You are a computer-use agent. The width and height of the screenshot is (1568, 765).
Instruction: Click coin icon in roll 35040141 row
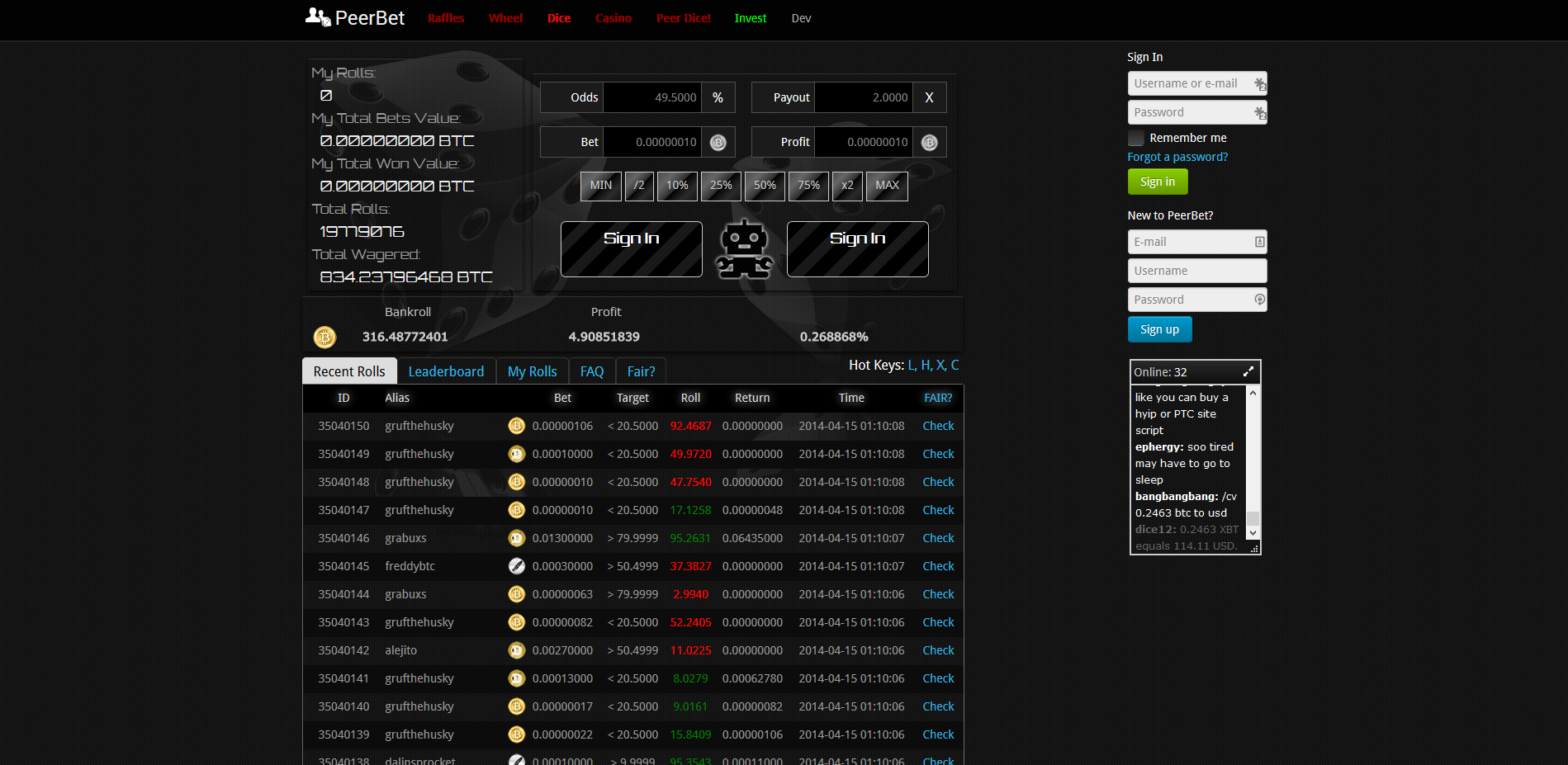[517, 678]
